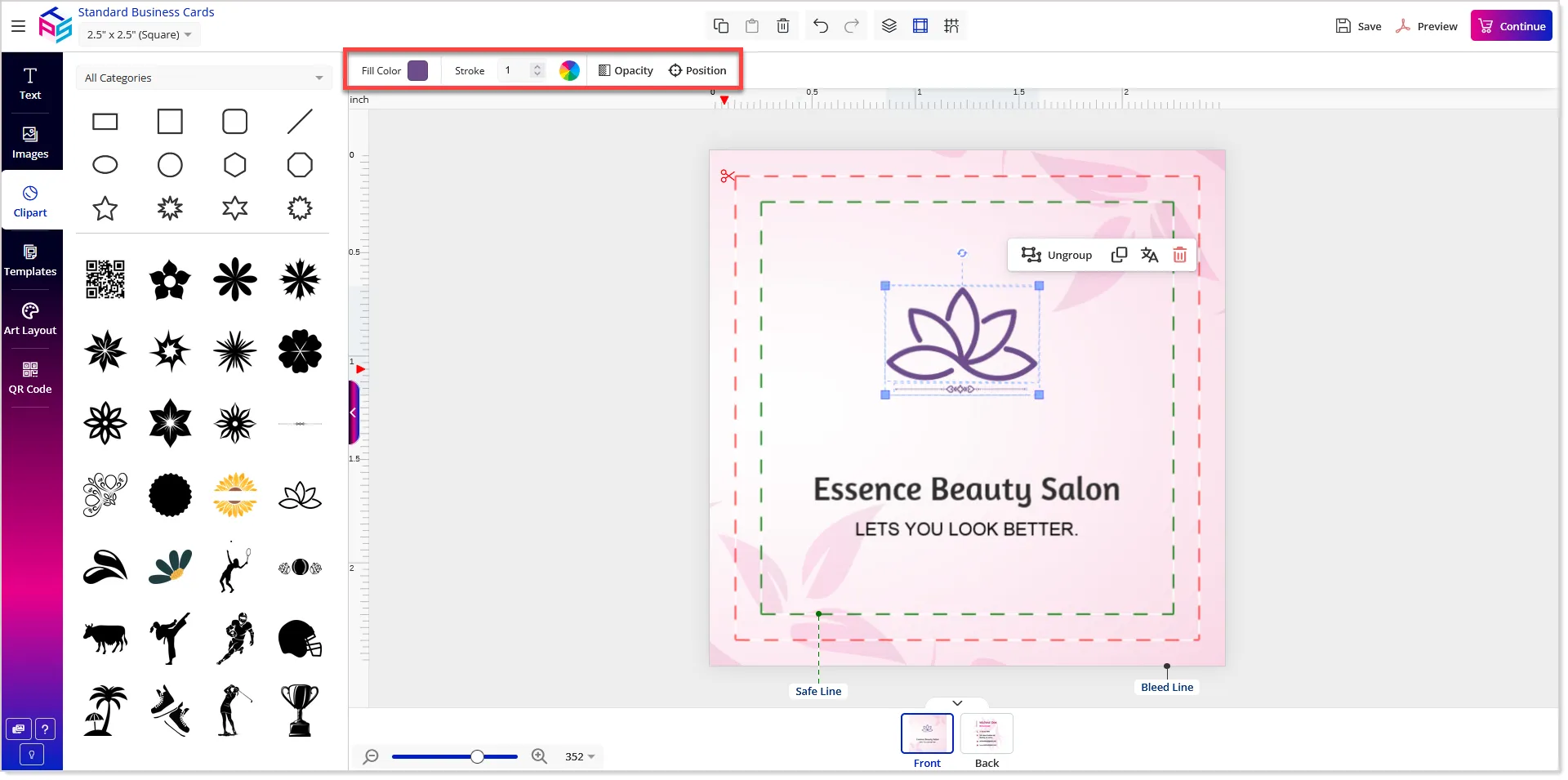Open the hamburger menu

coord(18,26)
